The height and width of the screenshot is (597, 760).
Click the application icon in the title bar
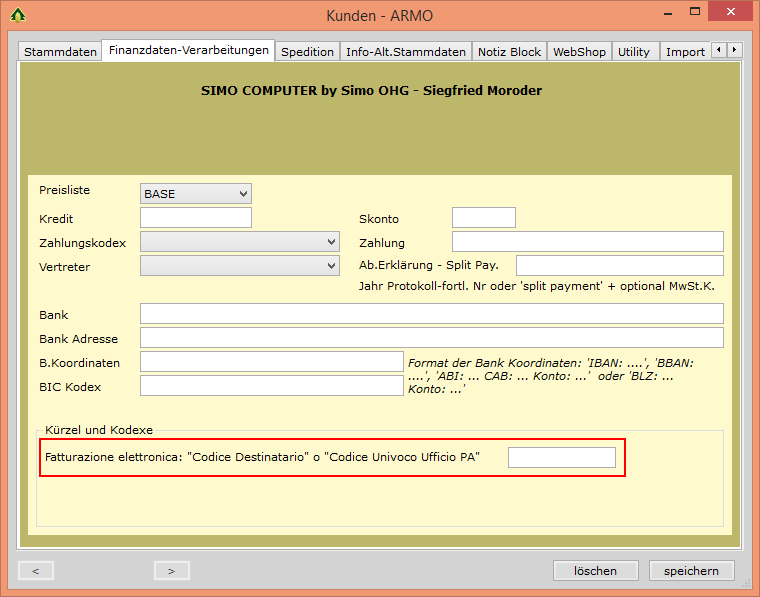17,16
